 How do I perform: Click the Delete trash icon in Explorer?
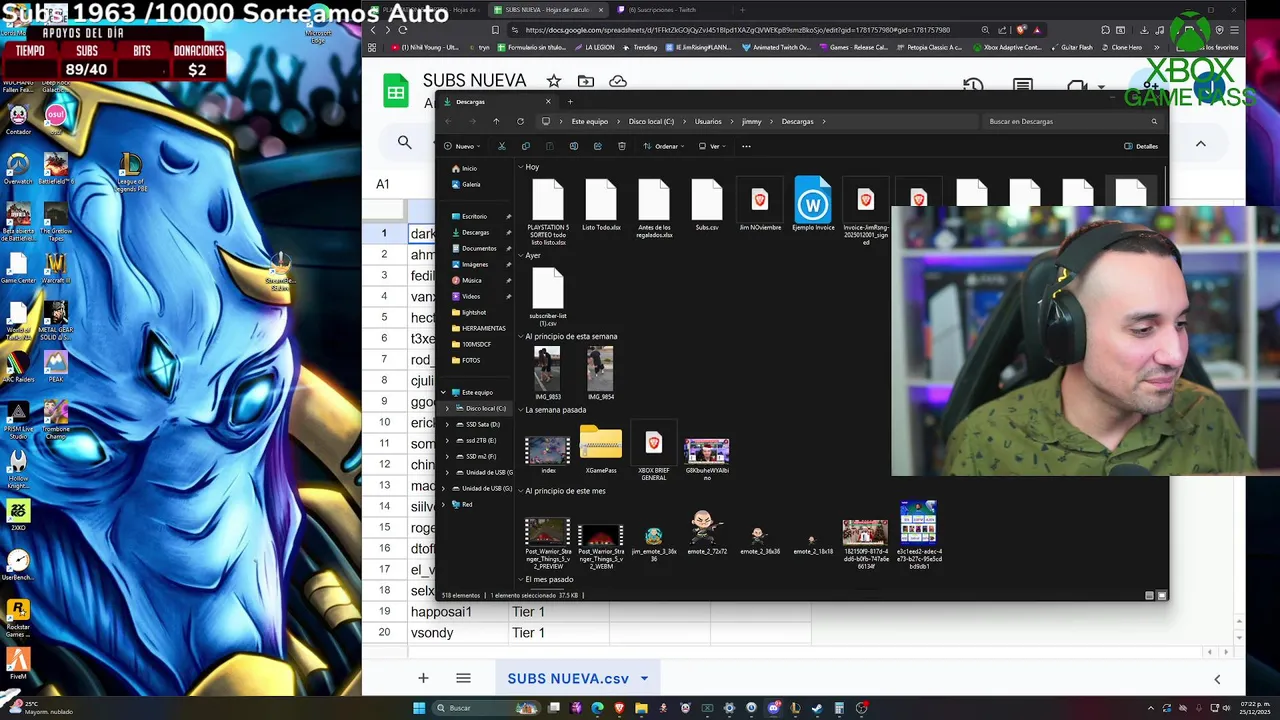point(622,146)
